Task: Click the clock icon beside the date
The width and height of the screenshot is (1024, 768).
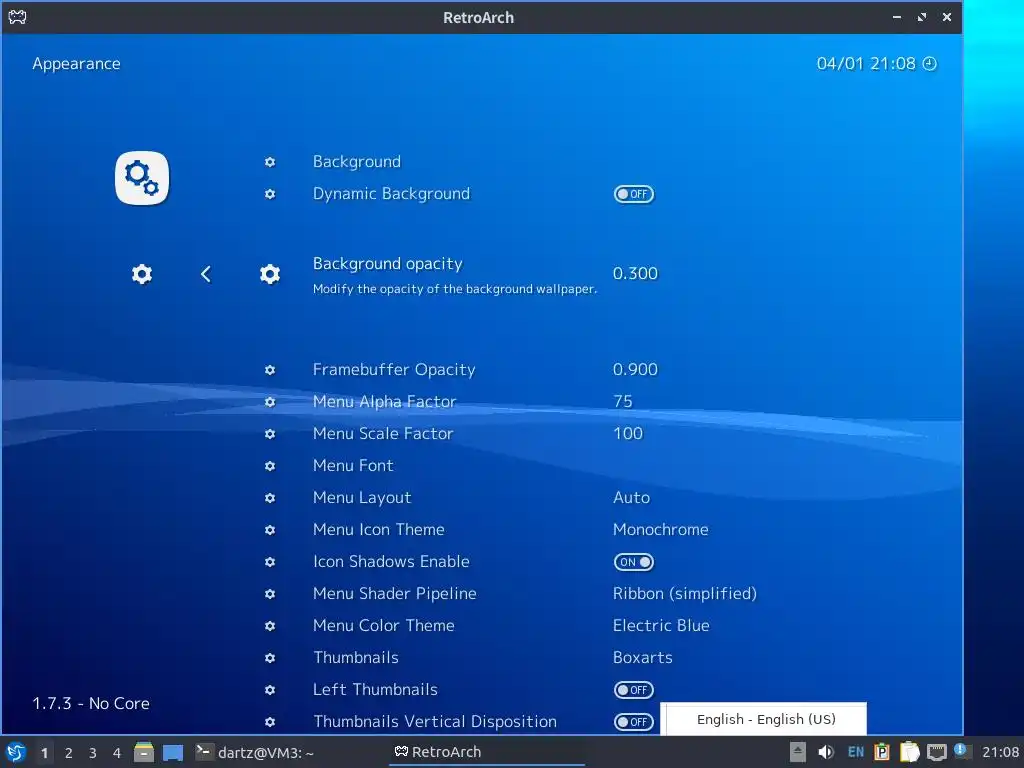Action: pos(929,63)
